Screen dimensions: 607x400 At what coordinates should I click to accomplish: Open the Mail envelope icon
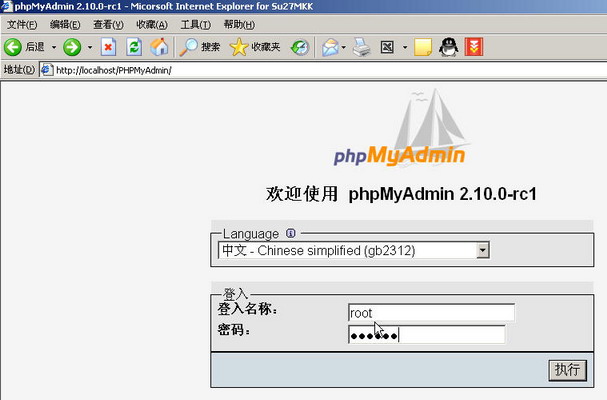(330, 47)
